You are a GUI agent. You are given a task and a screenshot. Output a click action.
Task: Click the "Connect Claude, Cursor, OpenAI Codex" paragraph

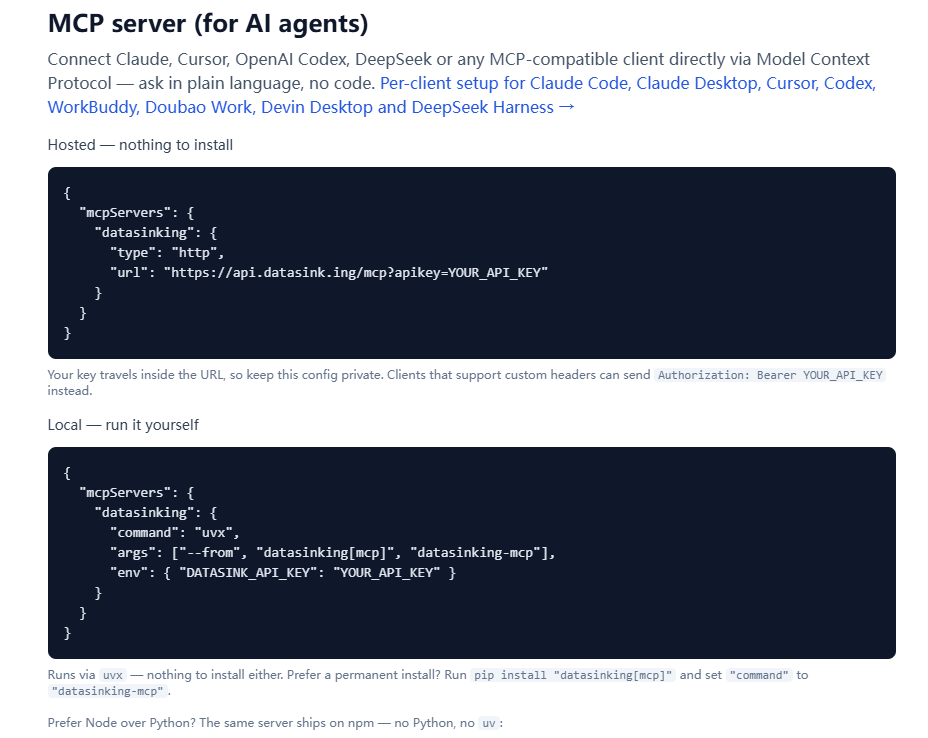pyautogui.click(x=462, y=83)
